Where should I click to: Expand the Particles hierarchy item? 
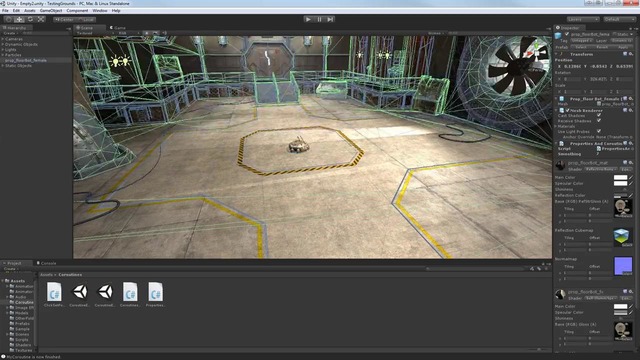(3, 55)
